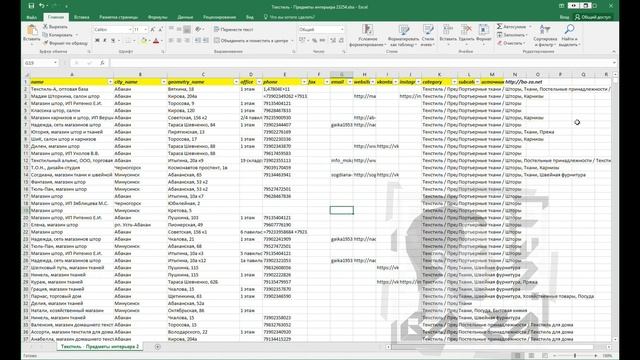640x360 pixels.
Task: Click the red font color A
Action: tap(156, 40)
